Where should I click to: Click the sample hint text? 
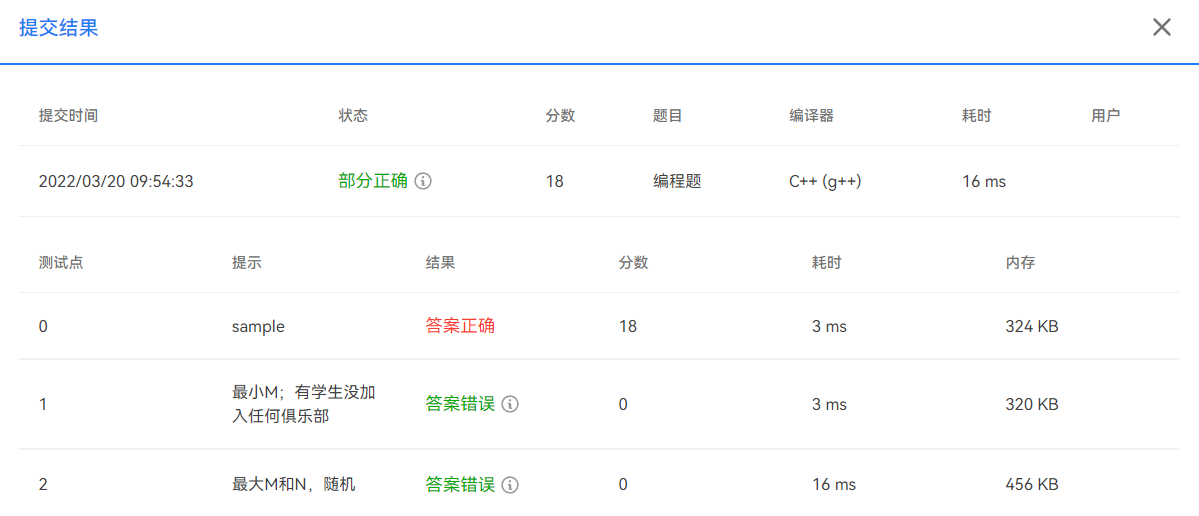(x=258, y=327)
